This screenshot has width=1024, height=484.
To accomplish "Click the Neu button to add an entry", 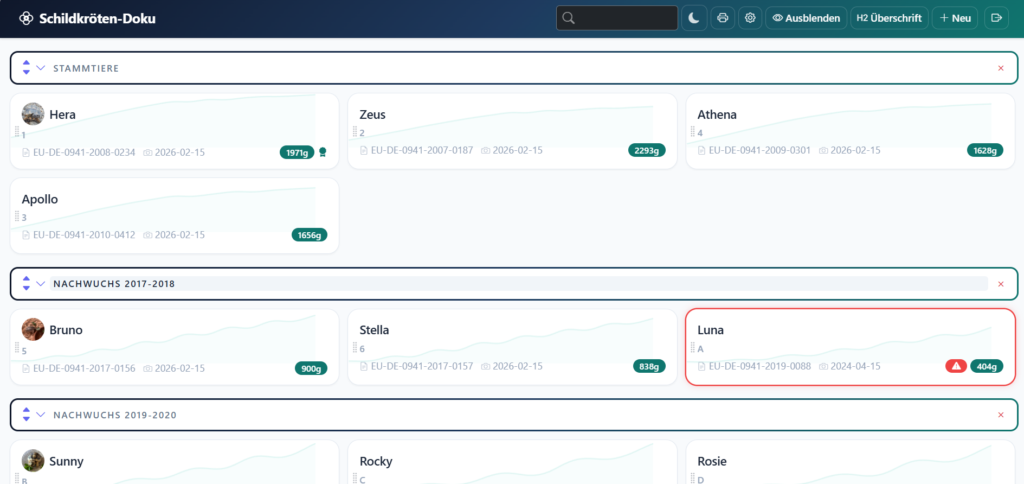I will pos(955,18).
